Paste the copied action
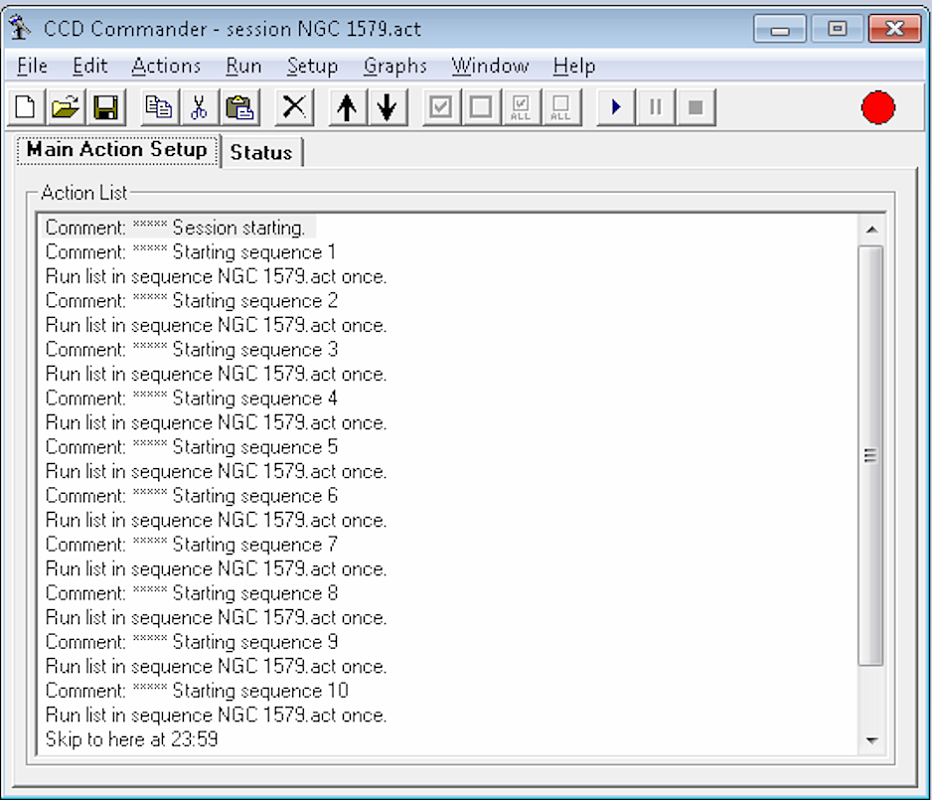Viewport: 932px width, 800px height. 239,106
